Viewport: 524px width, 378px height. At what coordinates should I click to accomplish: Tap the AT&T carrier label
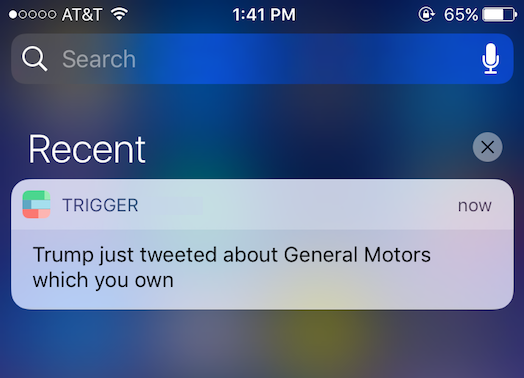click(82, 15)
